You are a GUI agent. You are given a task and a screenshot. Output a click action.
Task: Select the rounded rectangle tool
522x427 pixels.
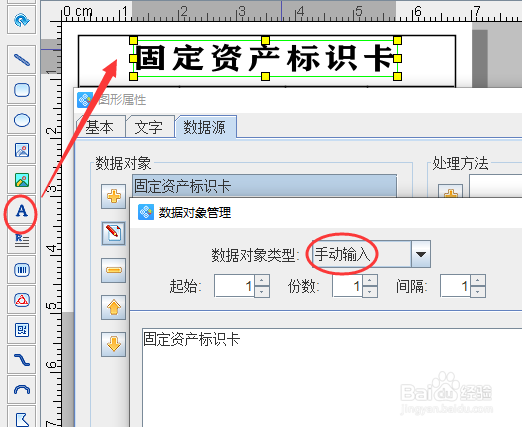point(22,90)
